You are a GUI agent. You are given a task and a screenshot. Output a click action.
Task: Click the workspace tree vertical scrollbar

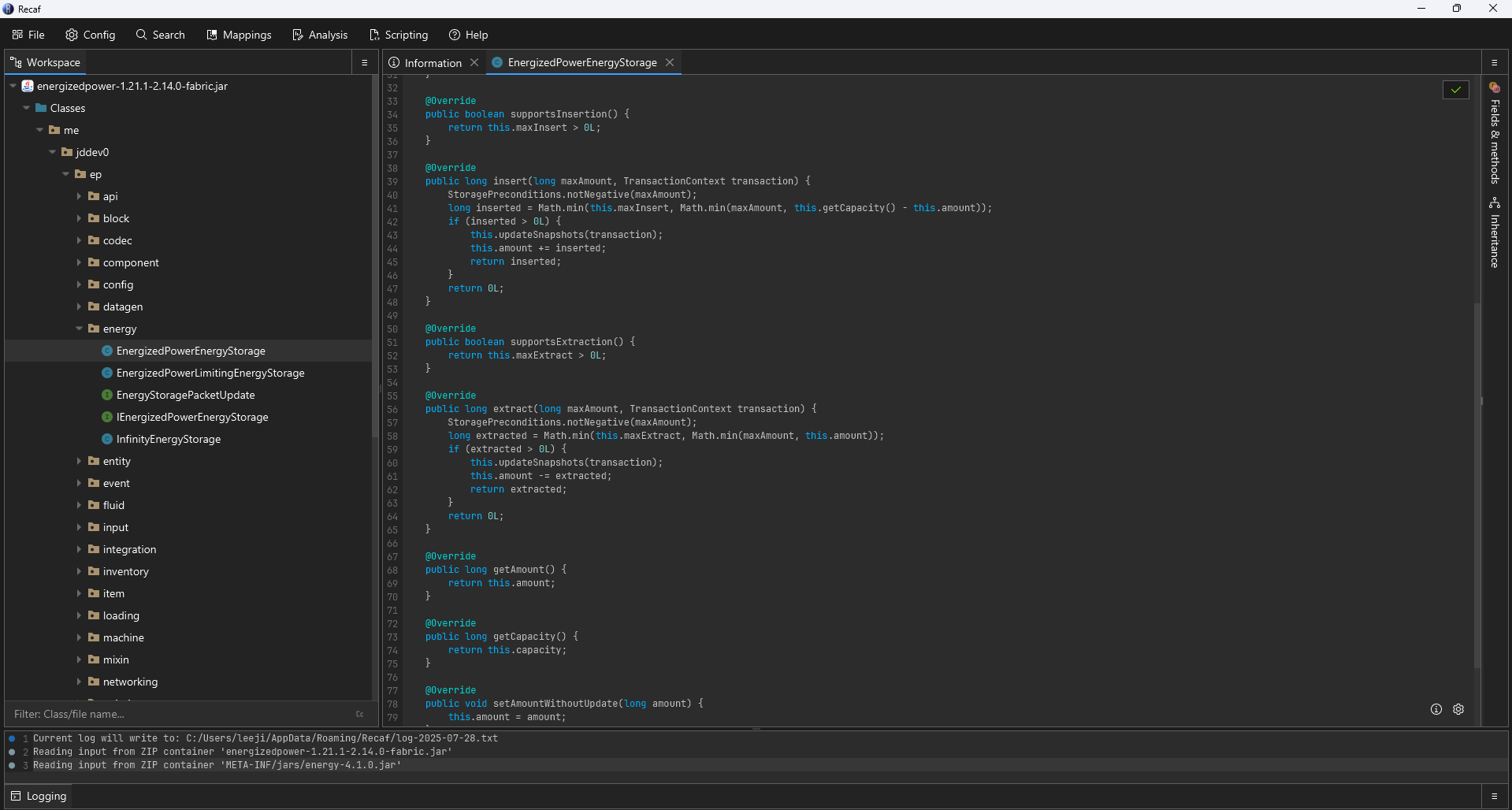pos(374,257)
